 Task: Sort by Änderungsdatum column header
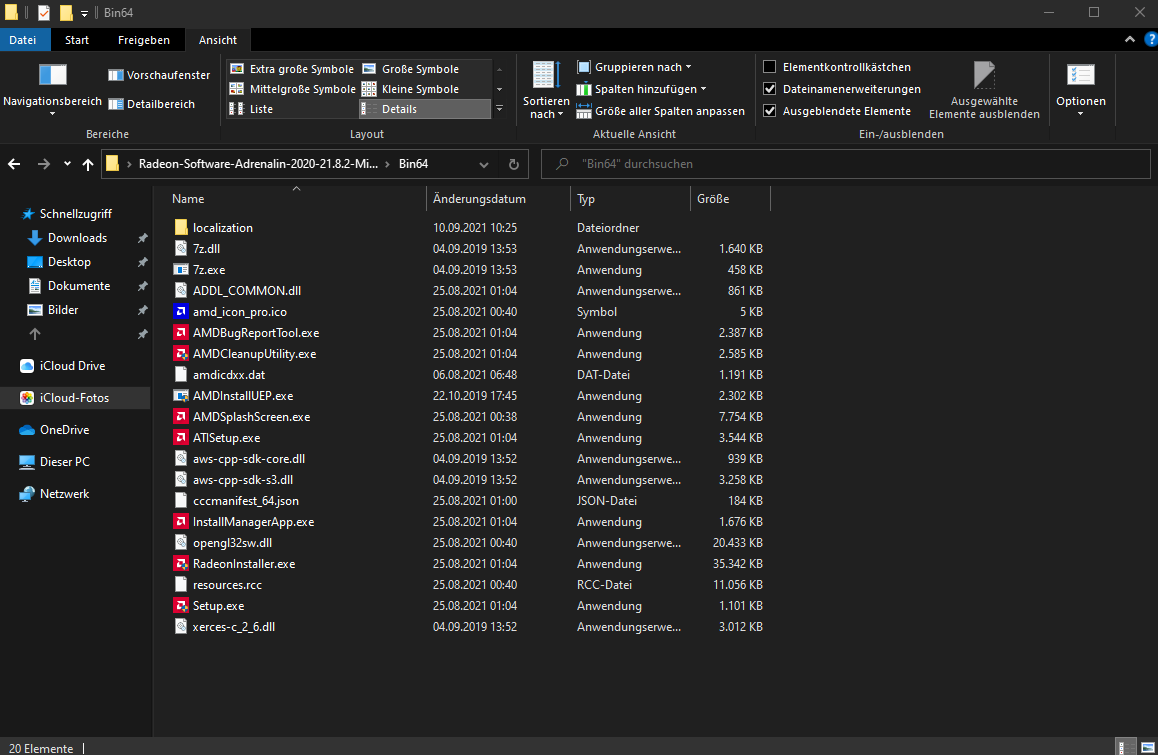(x=499, y=199)
